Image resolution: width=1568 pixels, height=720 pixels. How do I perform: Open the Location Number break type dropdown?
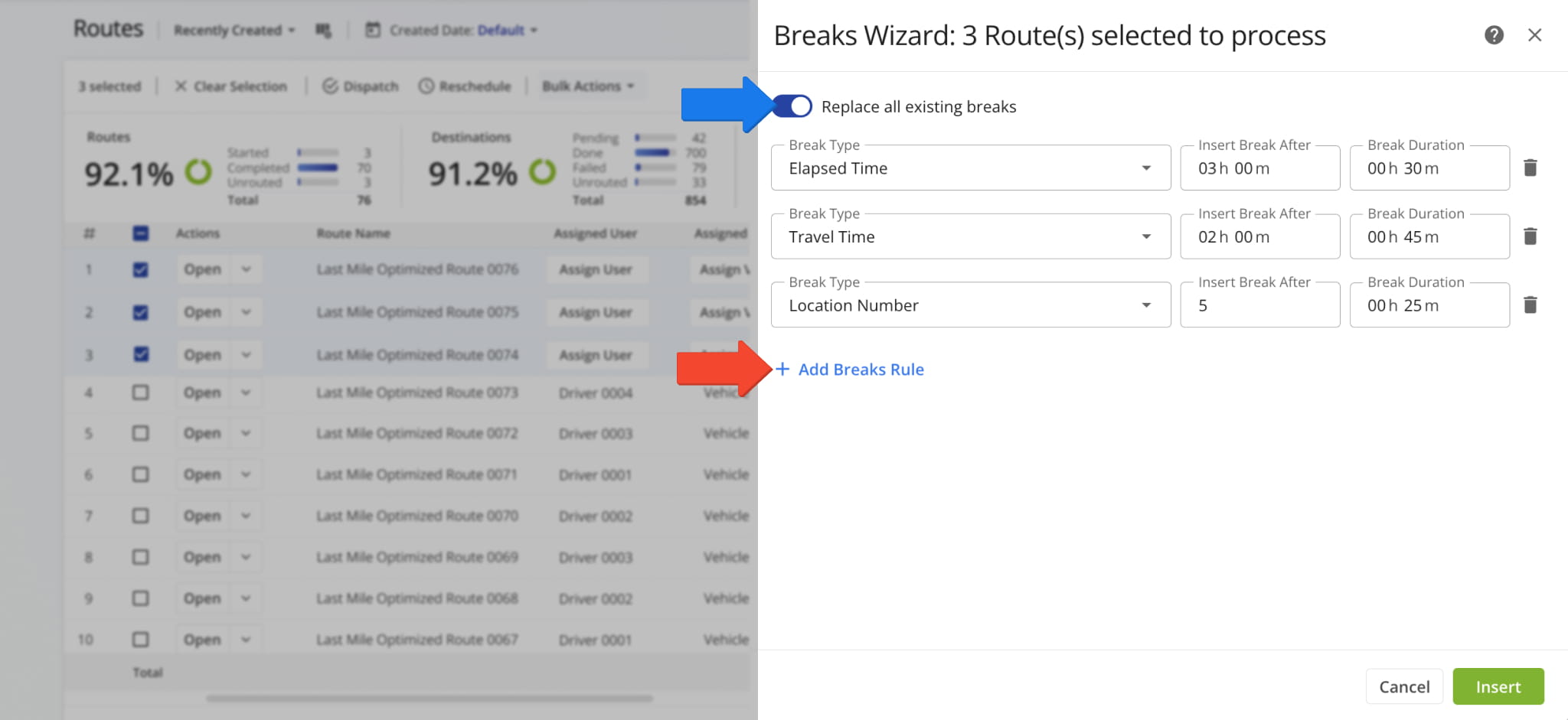(1145, 305)
